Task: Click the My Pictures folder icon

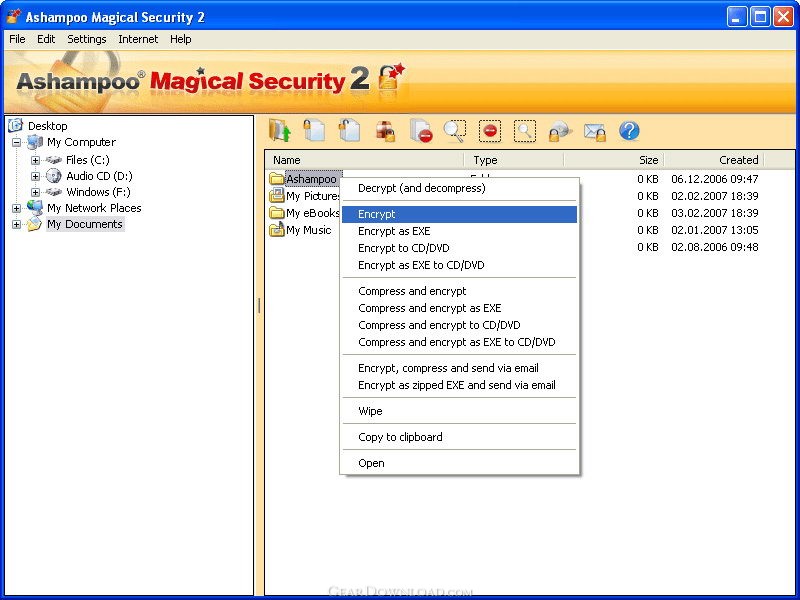Action: pyautogui.click(x=277, y=195)
